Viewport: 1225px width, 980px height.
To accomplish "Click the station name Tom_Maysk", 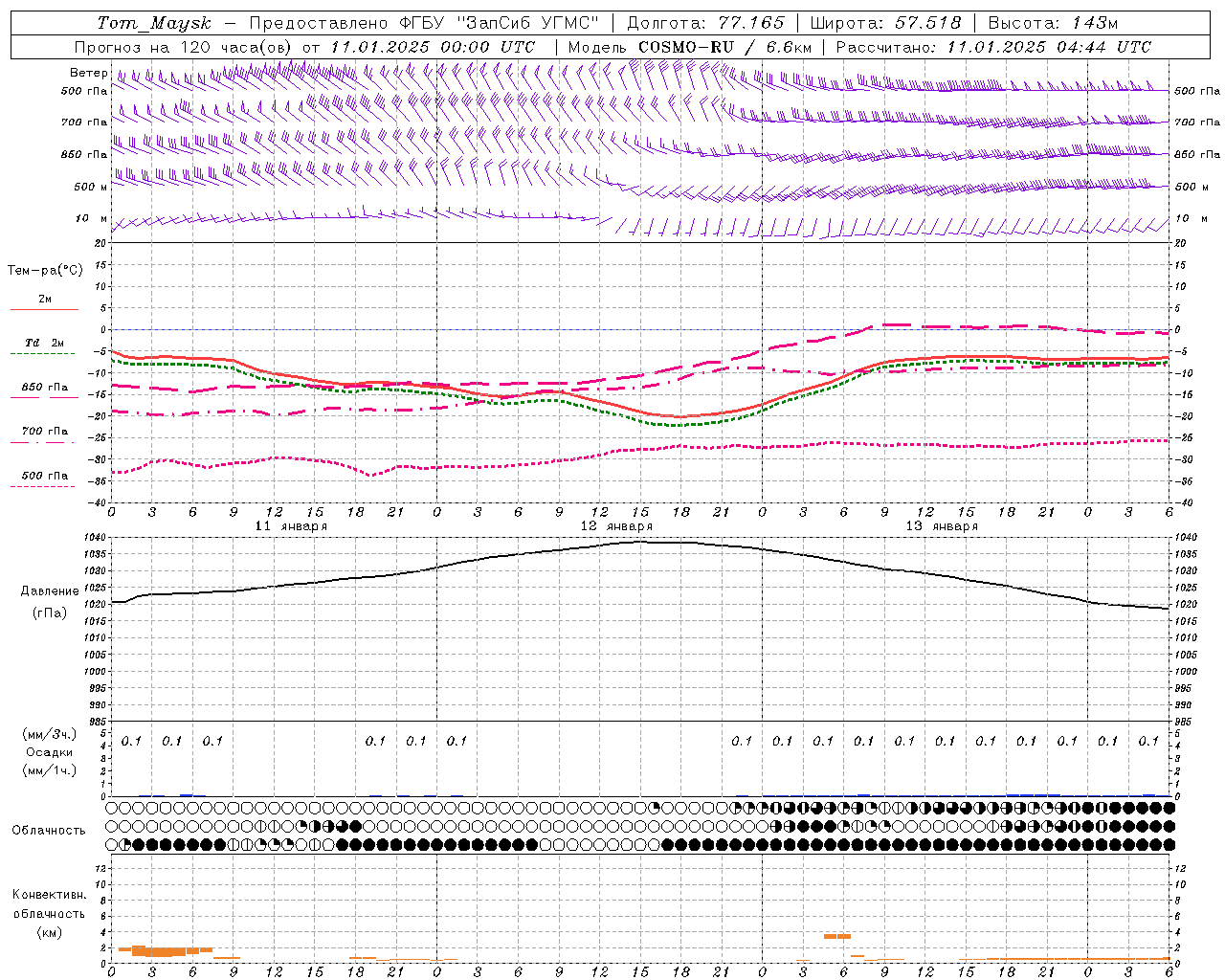I will pos(154,23).
